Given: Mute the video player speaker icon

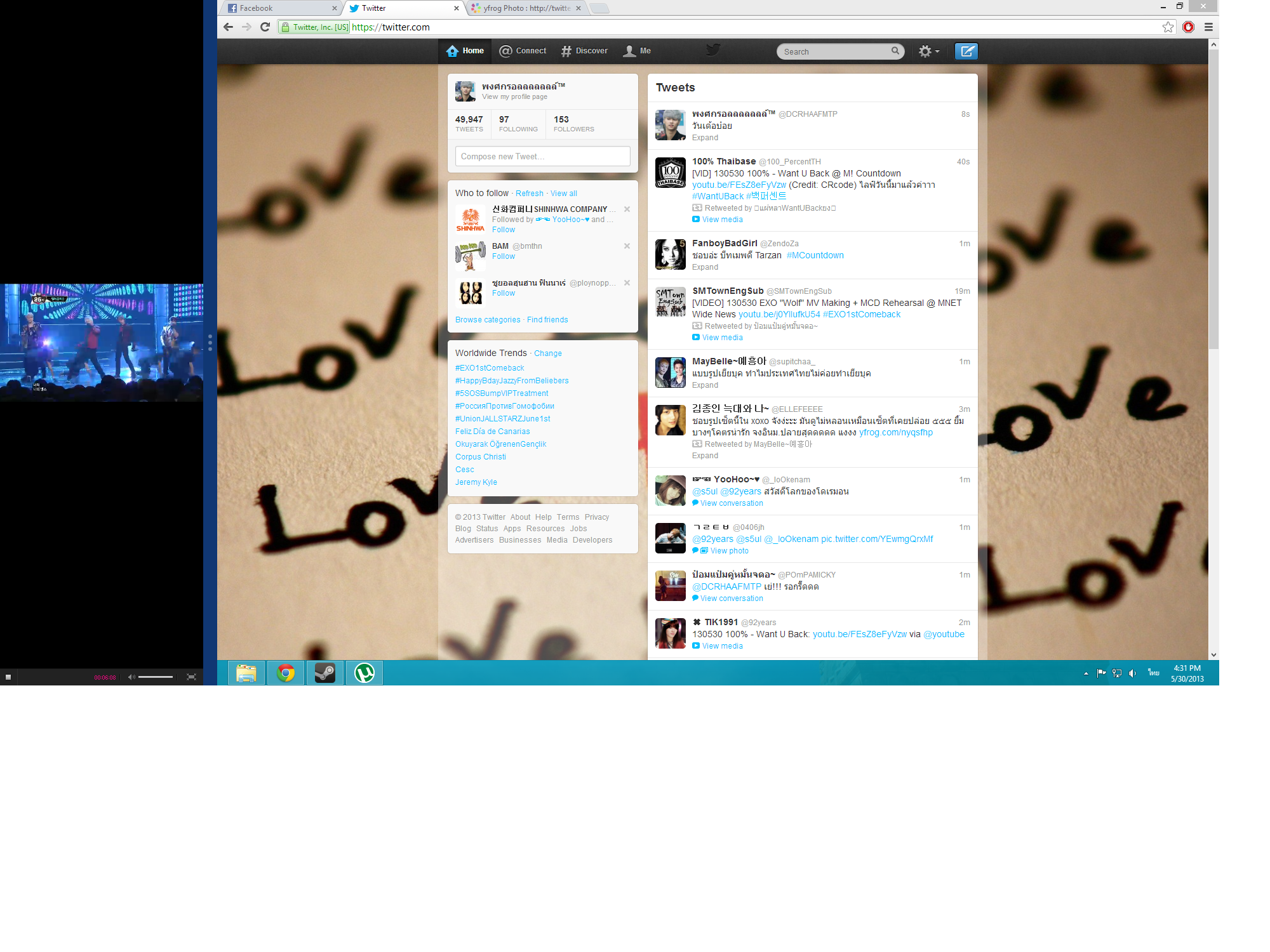Looking at the screenshot, I should point(131,677).
